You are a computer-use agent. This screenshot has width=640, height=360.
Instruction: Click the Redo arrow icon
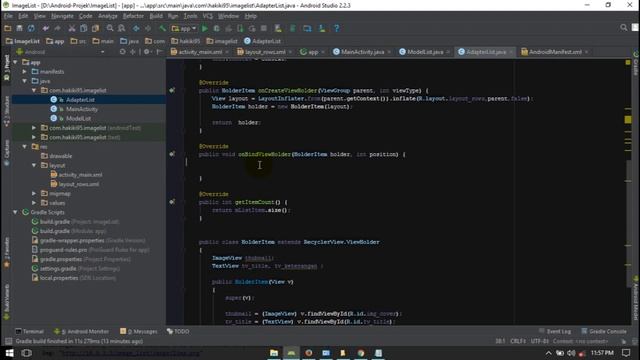(x=57, y=28)
